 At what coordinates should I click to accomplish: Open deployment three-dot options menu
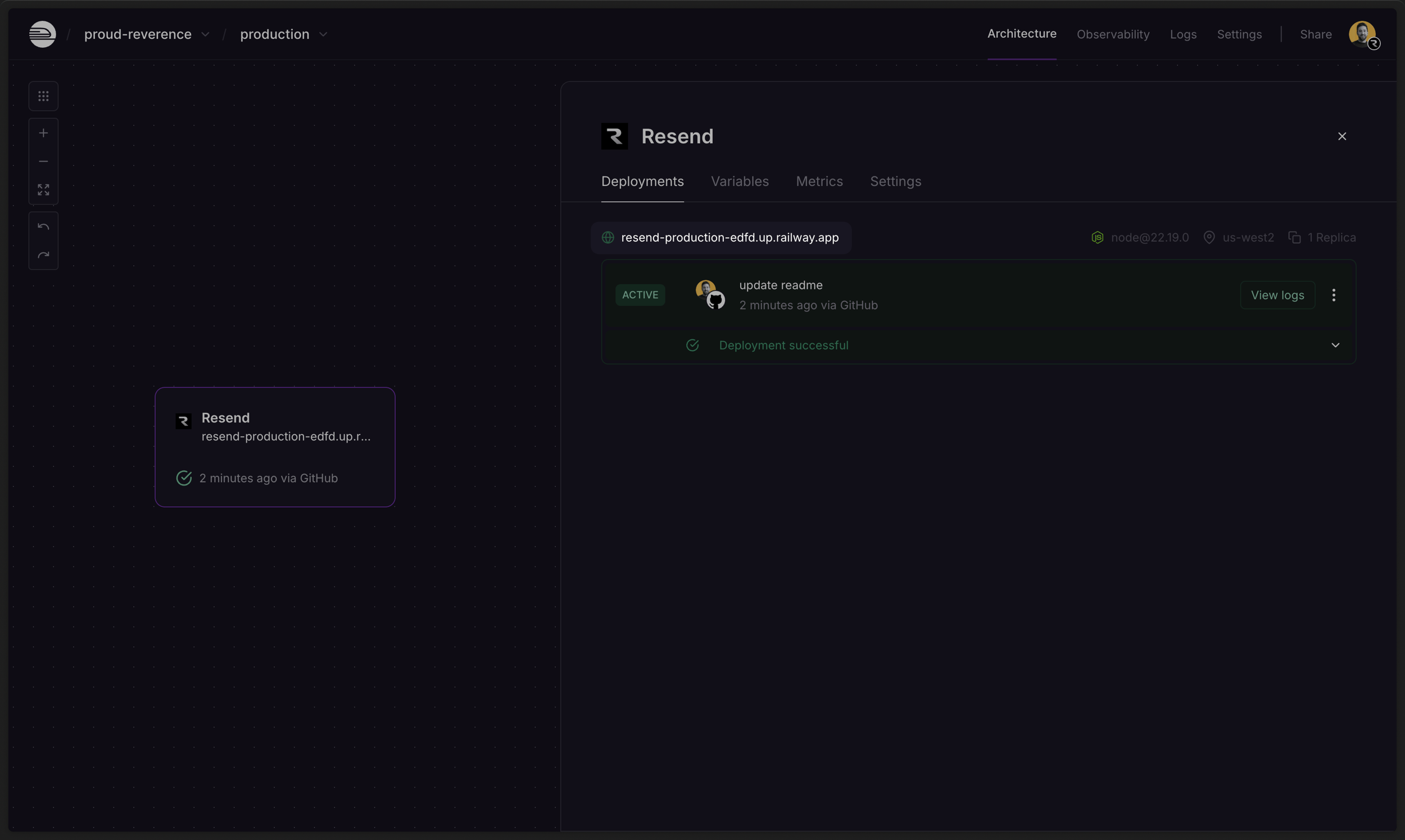tap(1334, 295)
